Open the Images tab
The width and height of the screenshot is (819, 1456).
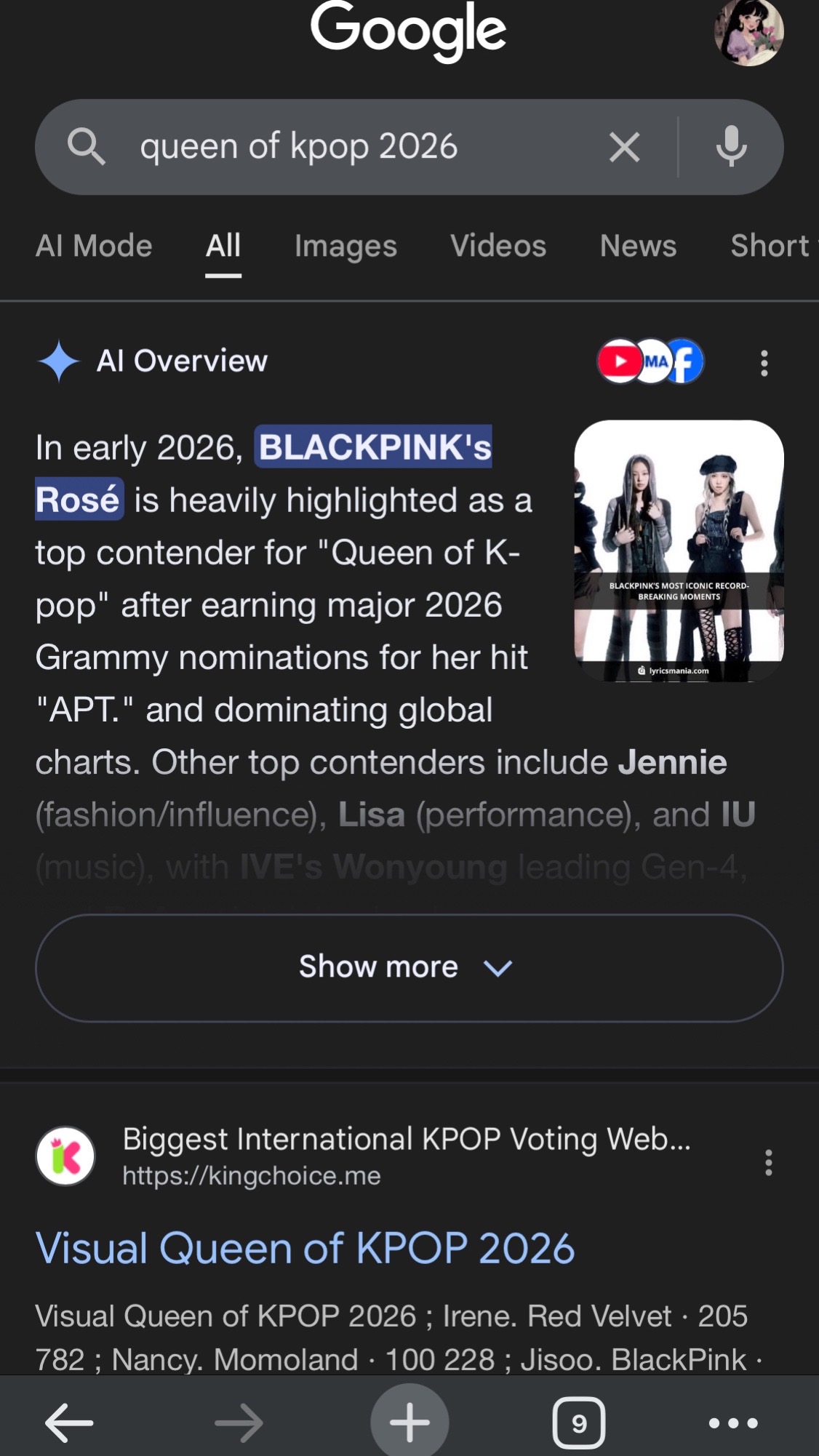(345, 246)
